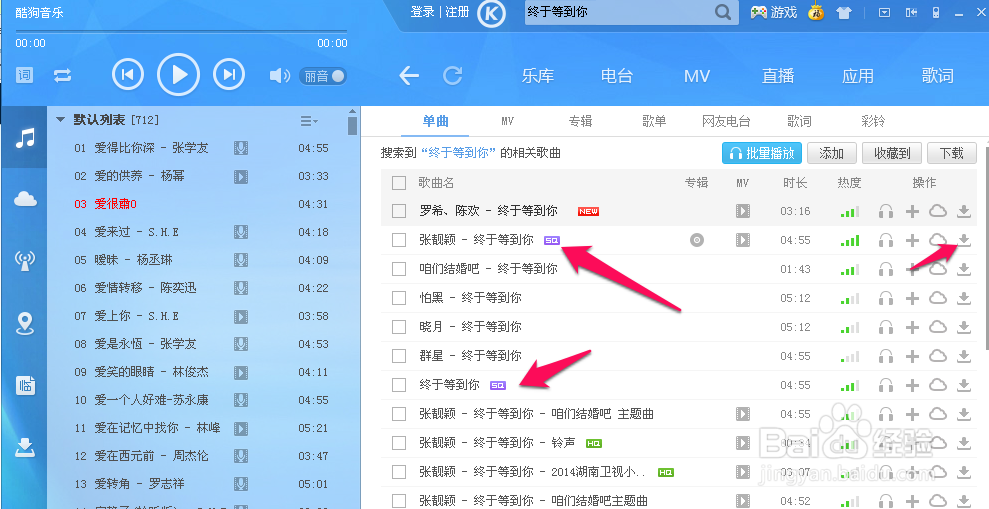Screen dimensions: 989x509
Task: Skip to the next track
Action: (x=230, y=75)
